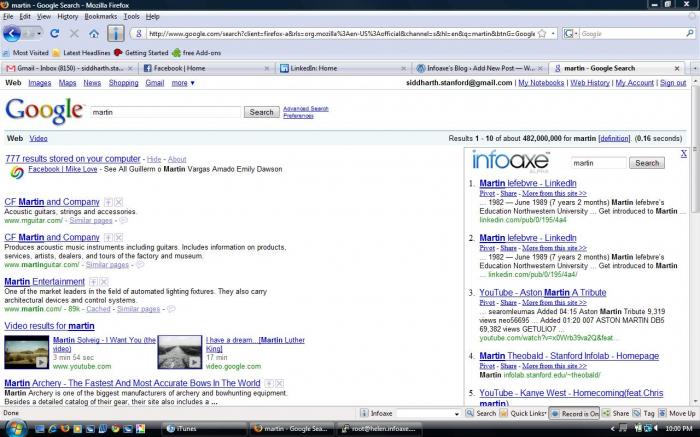Open the Infoaxe toolbar combo box dropdown
This screenshot has width=700, height=437.
tap(456, 414)
